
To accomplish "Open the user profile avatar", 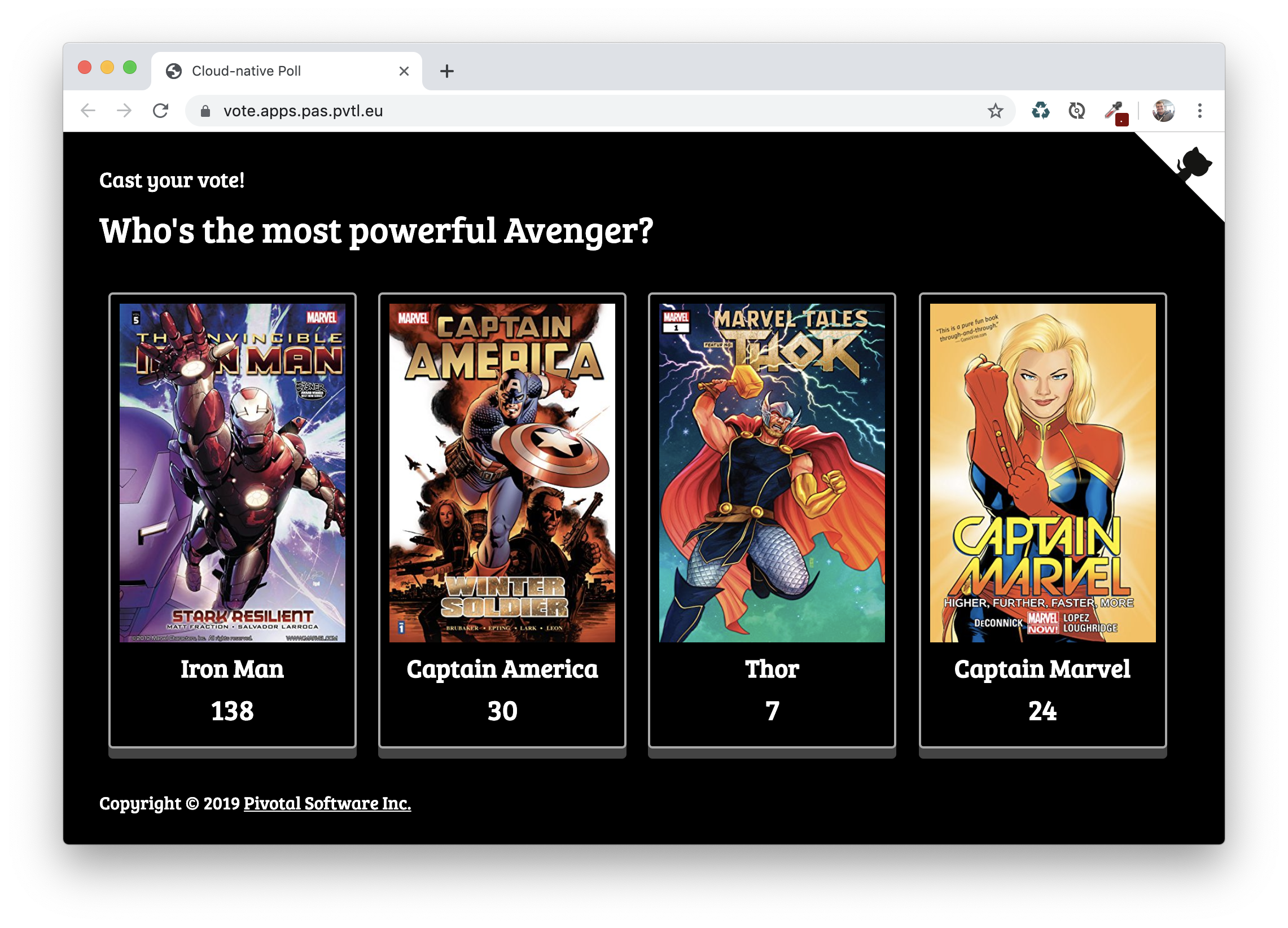I will click(1163, 111).
